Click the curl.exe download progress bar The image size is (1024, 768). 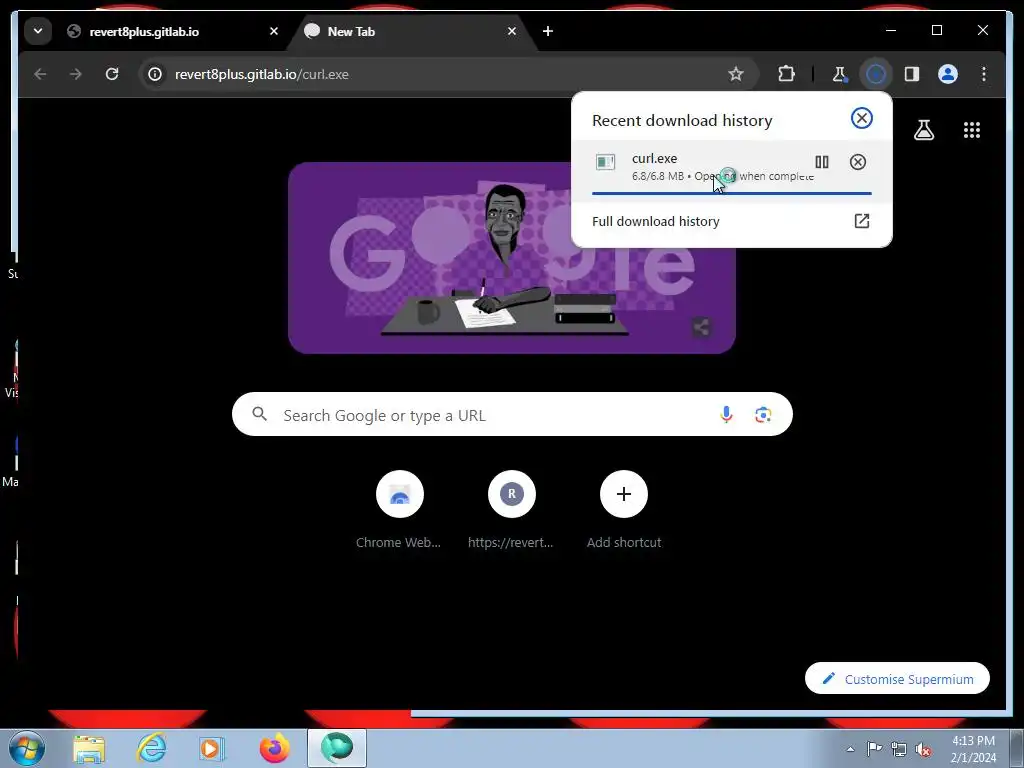[731, 193]
